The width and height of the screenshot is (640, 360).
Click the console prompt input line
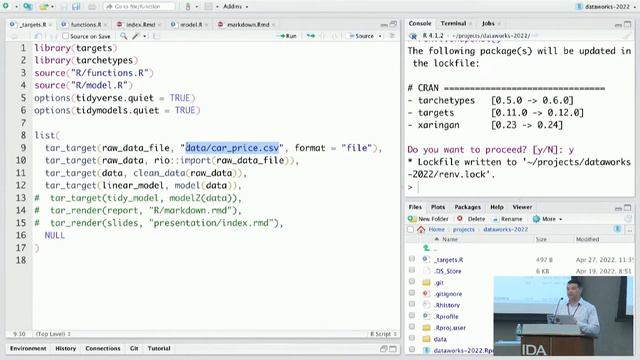click(520, 187)
